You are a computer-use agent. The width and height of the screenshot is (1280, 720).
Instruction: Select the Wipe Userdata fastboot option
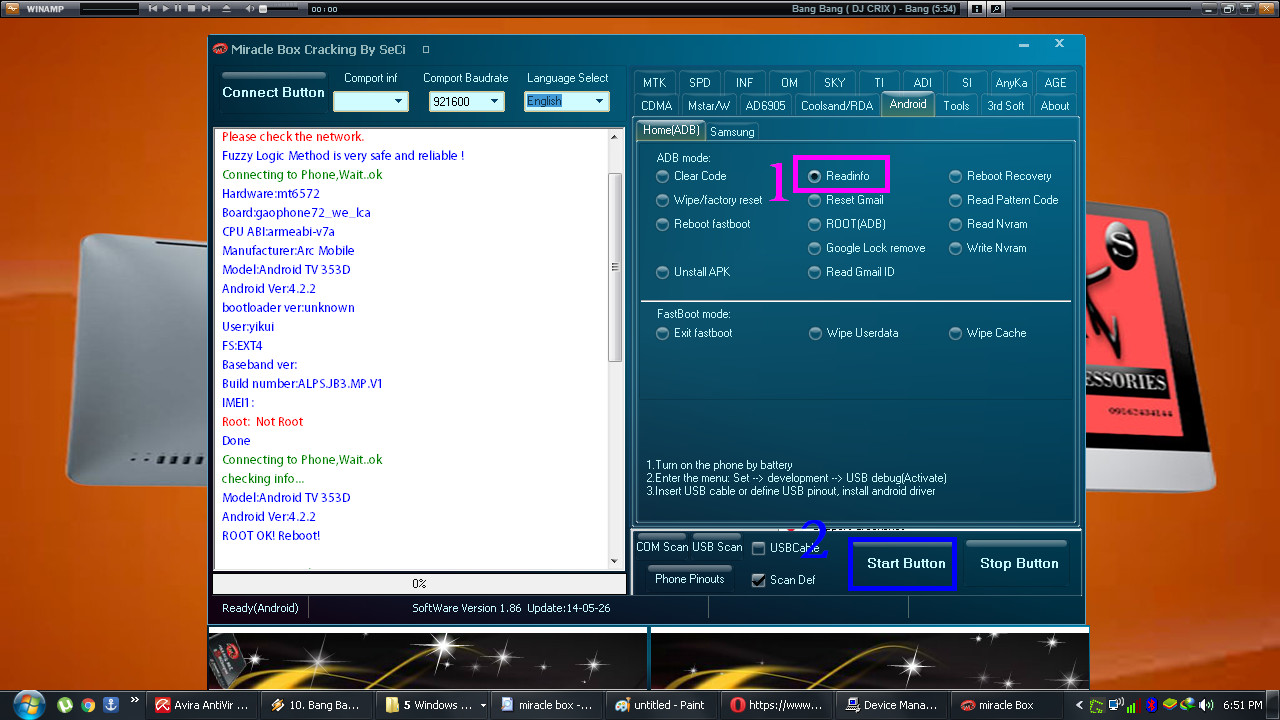coord(854,333)
